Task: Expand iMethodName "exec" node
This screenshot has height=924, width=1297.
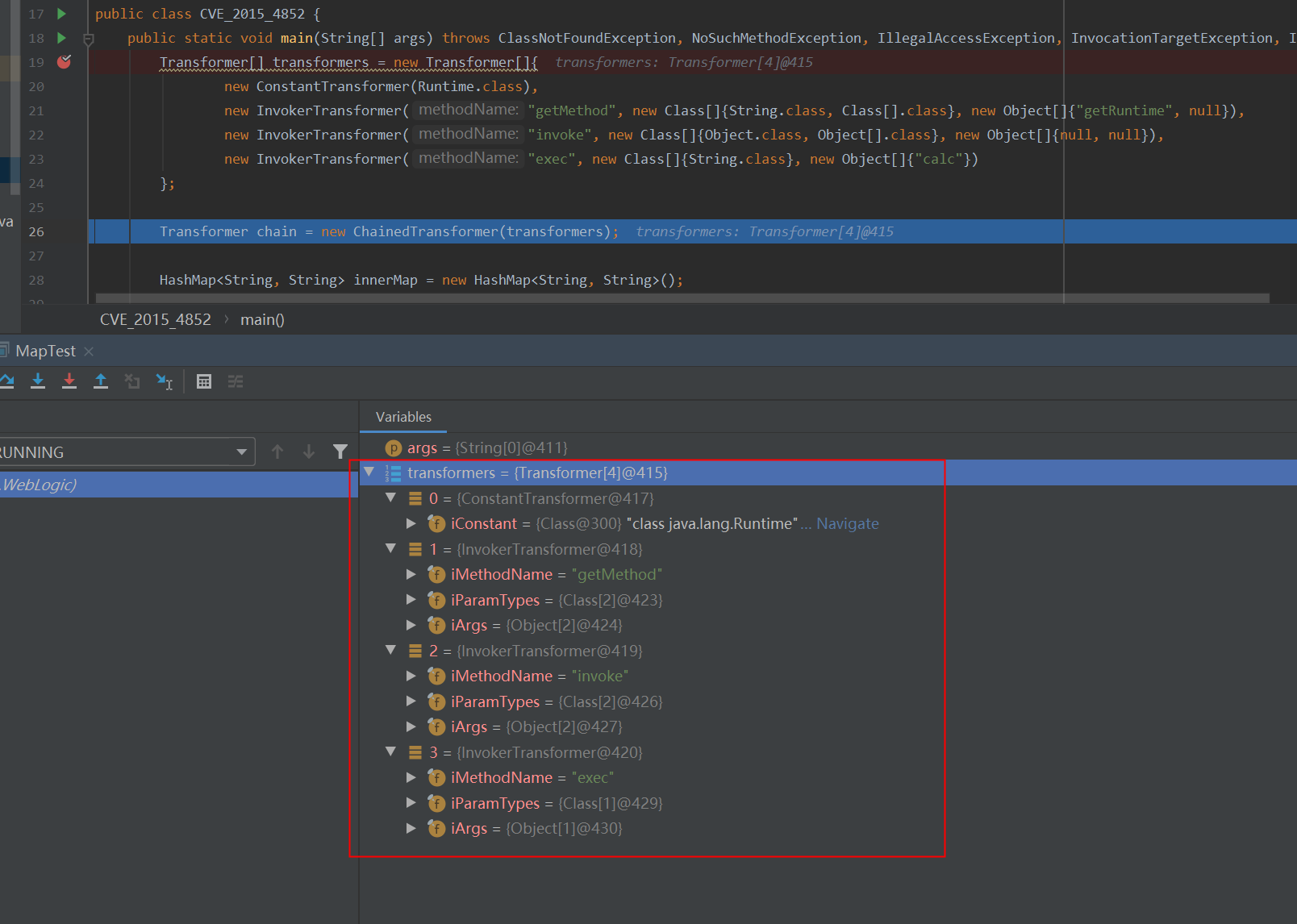Action: coord(411,777)
